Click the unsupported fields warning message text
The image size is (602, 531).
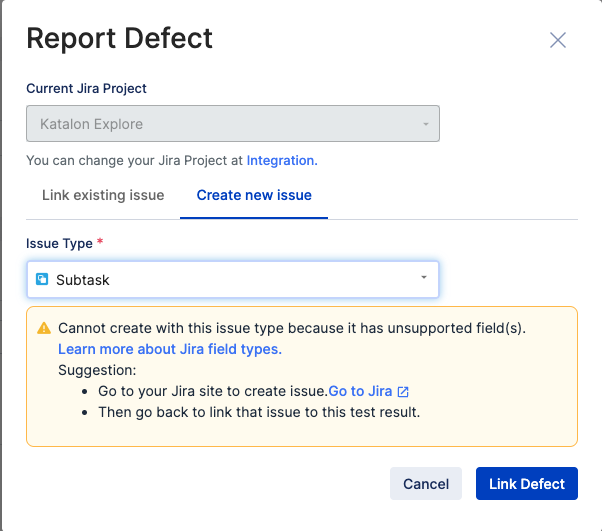click(x=292, y=328)
